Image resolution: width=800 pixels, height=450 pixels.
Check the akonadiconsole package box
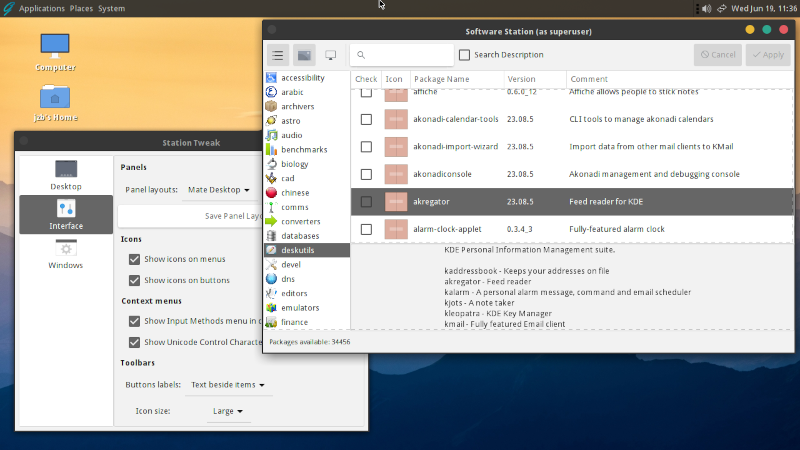coord(366,174)
